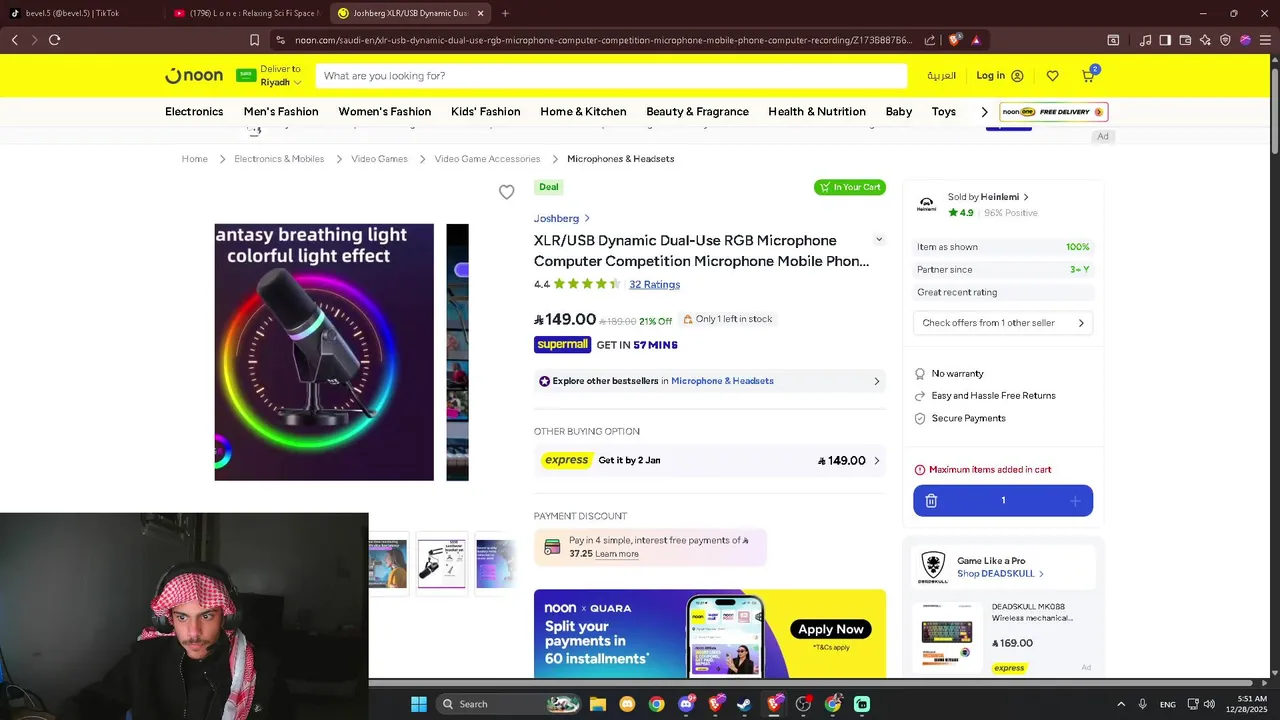Click Shop DEADSKULL link
Image resolution: width=1280 pixels, height=720 pixels.
point(1000,574)
